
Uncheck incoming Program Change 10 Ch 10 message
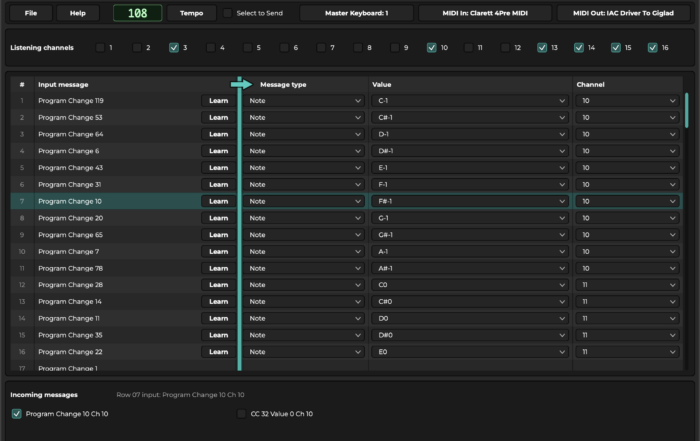[x=17, y=414]
